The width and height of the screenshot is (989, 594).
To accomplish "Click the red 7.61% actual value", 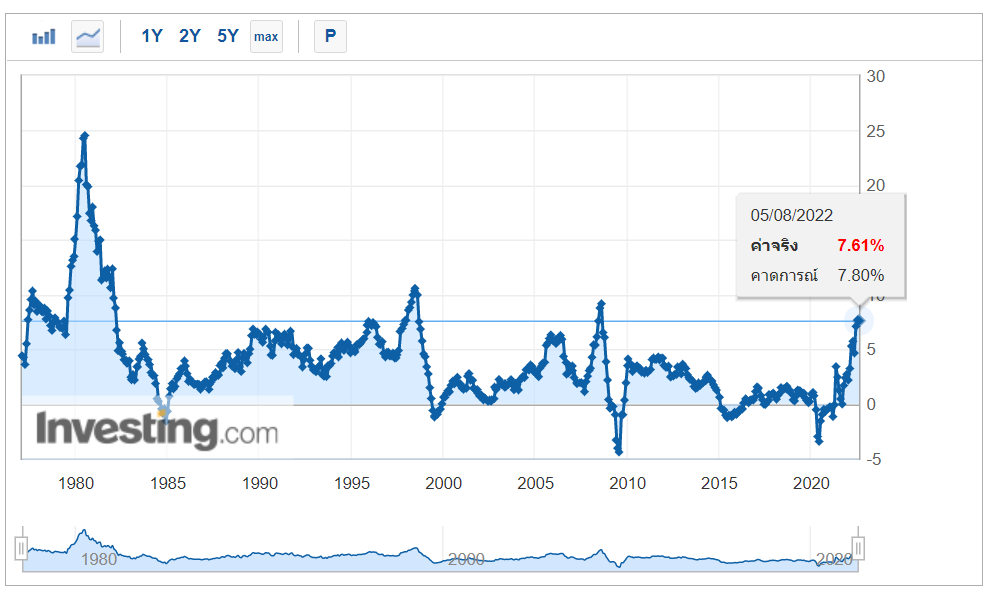I will (x=860, y=245).
